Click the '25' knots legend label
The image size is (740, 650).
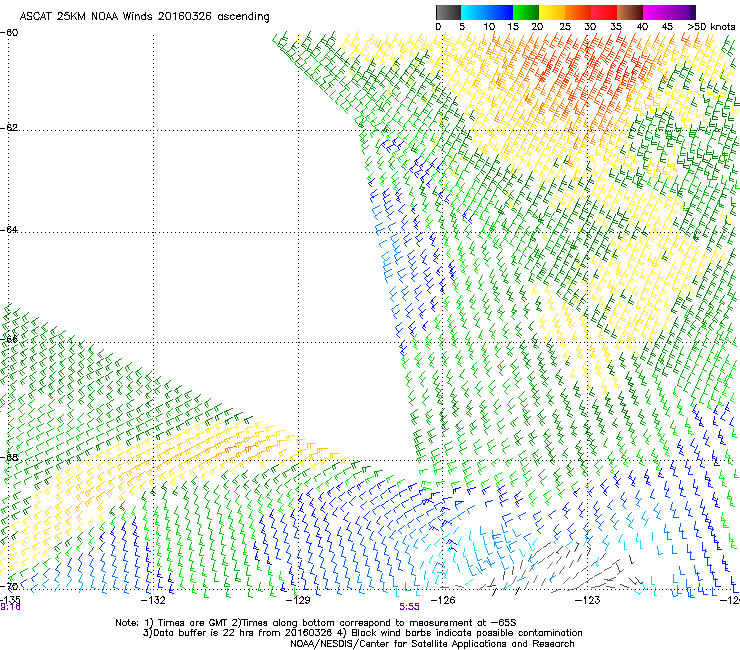(565, 27)
